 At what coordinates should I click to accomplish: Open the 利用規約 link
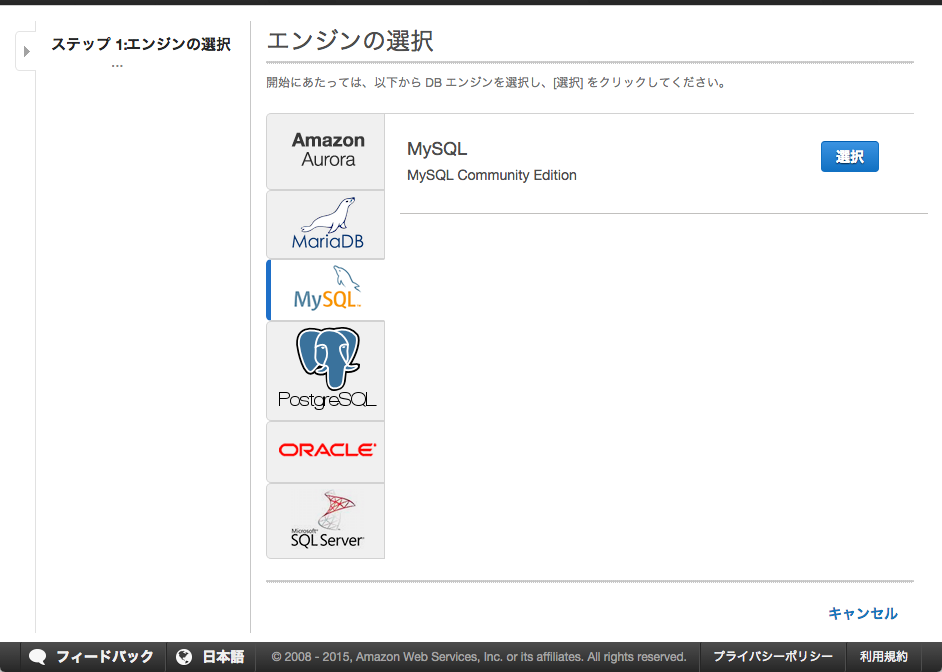pyautogui.click(x=883, y=656)
